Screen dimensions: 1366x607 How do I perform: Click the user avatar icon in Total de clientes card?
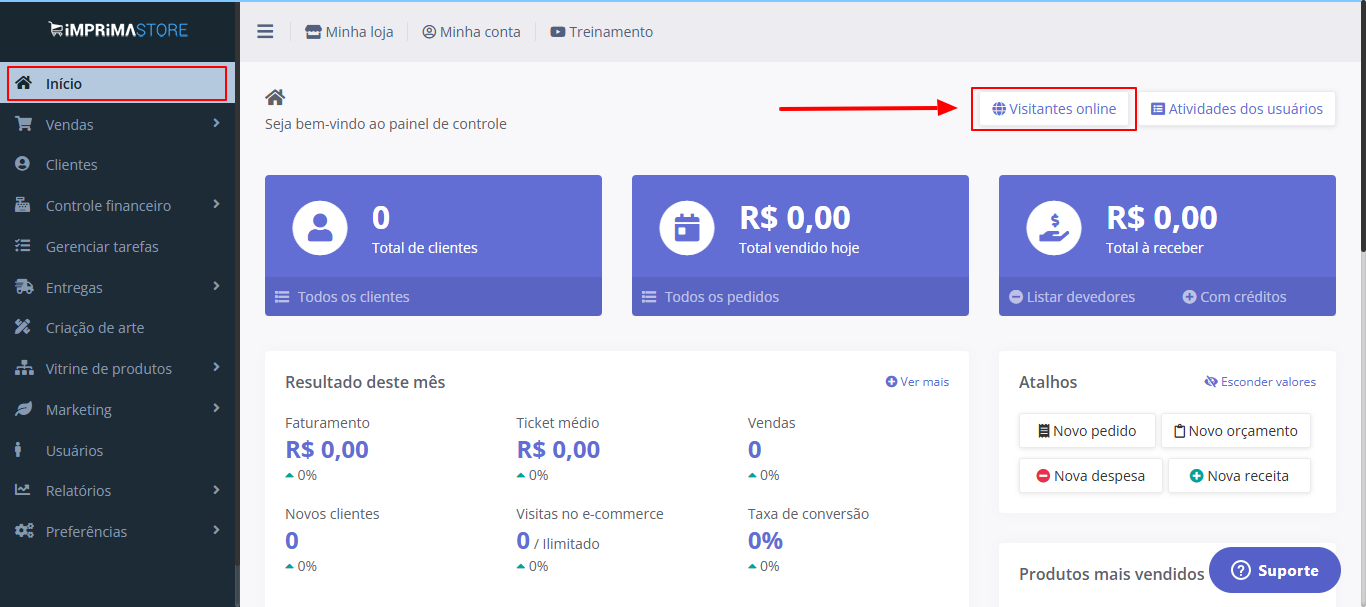[320, 228]
